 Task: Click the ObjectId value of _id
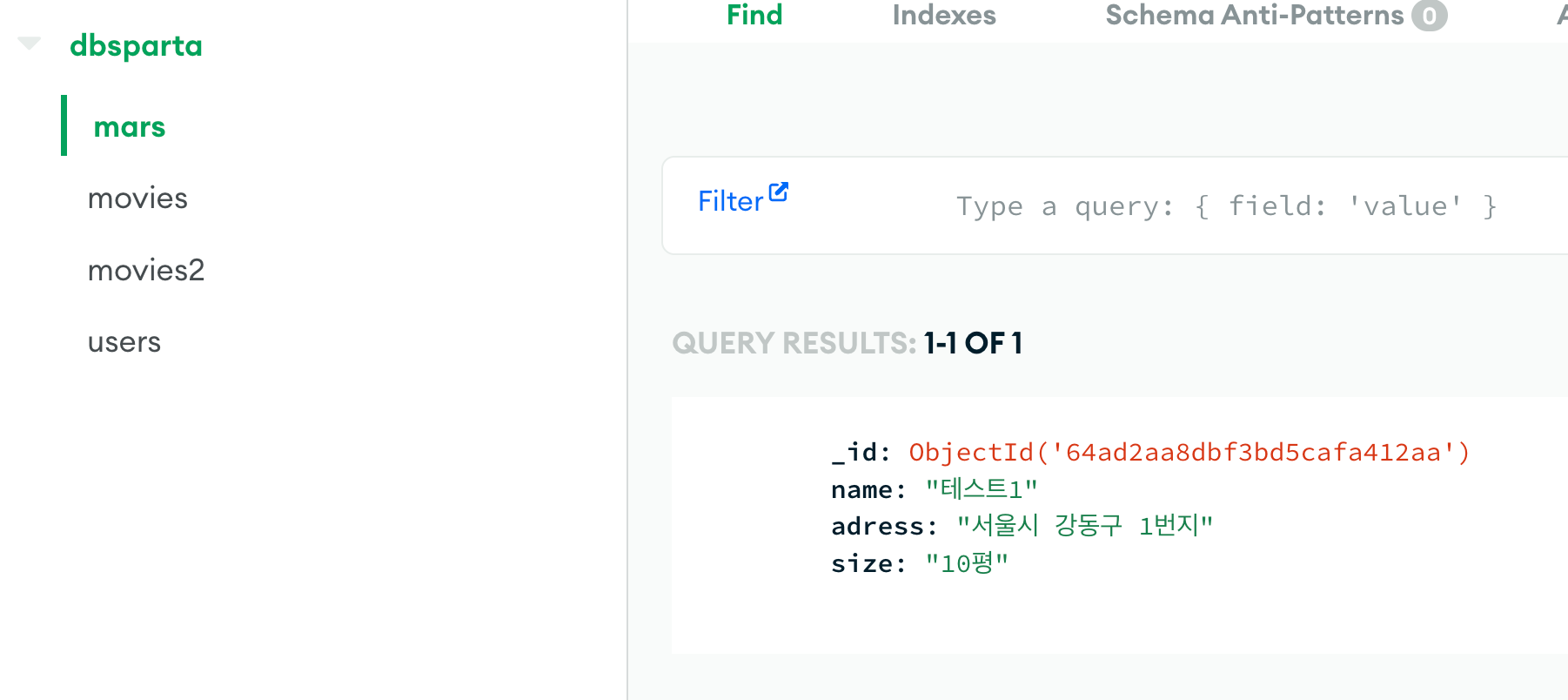tap(1189, 452)
